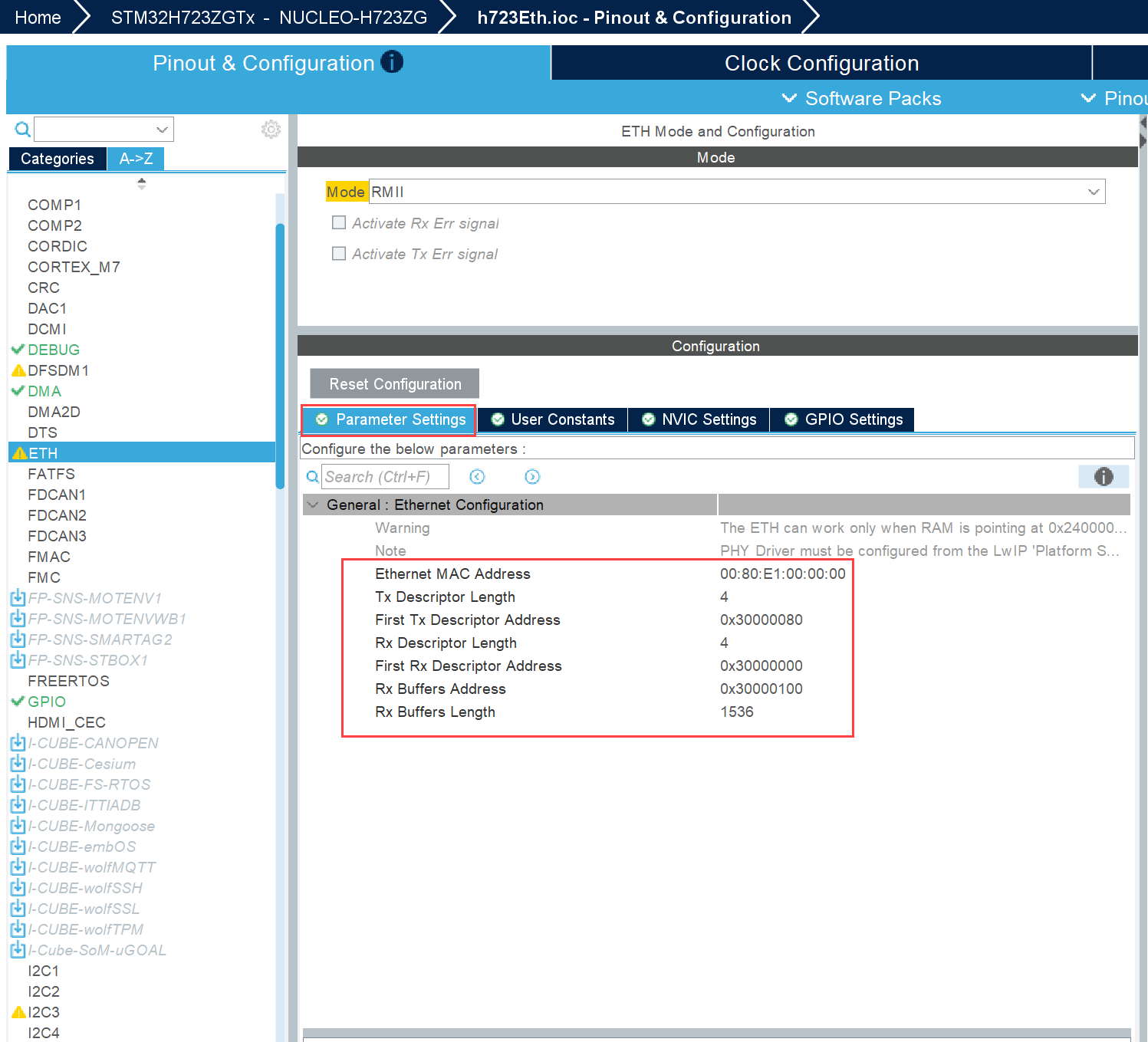Viewport: 1148px width, 1042px height.
Task: Click the categories list vertical scrollbar
Action: (280, 353)
